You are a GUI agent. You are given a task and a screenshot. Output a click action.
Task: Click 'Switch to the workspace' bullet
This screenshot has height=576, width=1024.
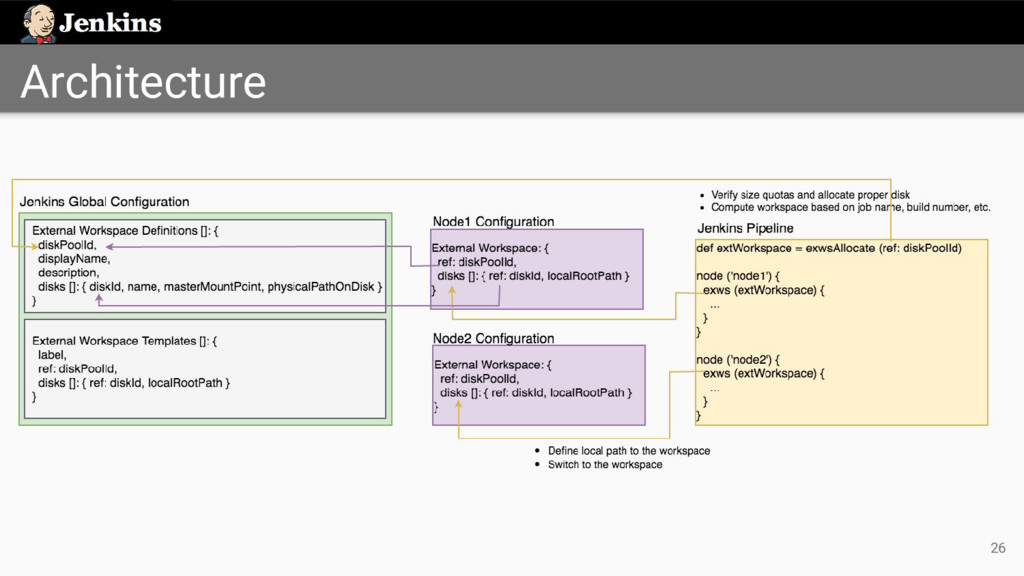[605, 464]
